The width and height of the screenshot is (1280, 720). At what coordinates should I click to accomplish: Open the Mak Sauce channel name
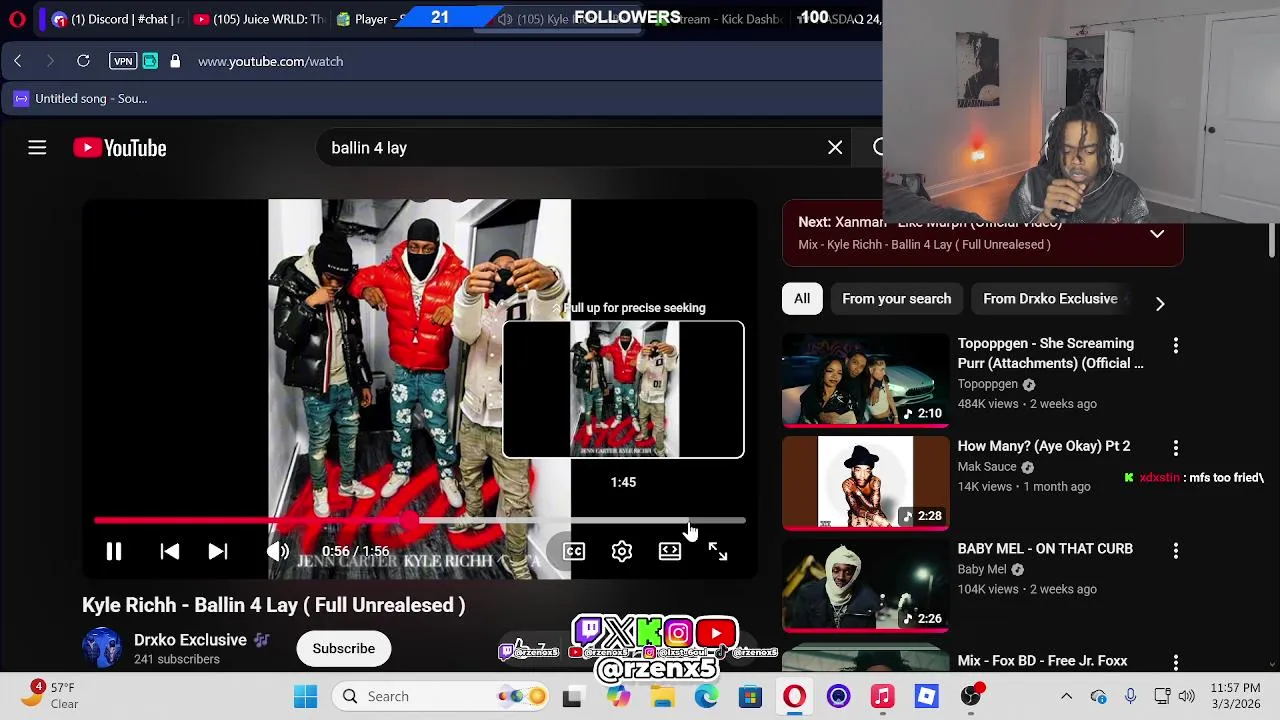[987, 467]
